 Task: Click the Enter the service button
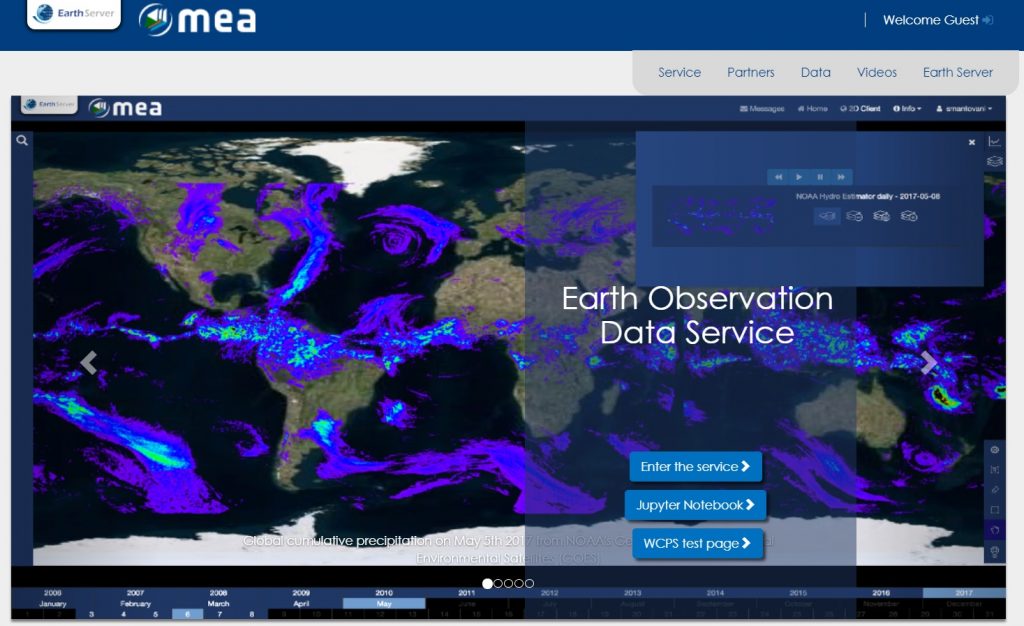click(x=695, y=466)
